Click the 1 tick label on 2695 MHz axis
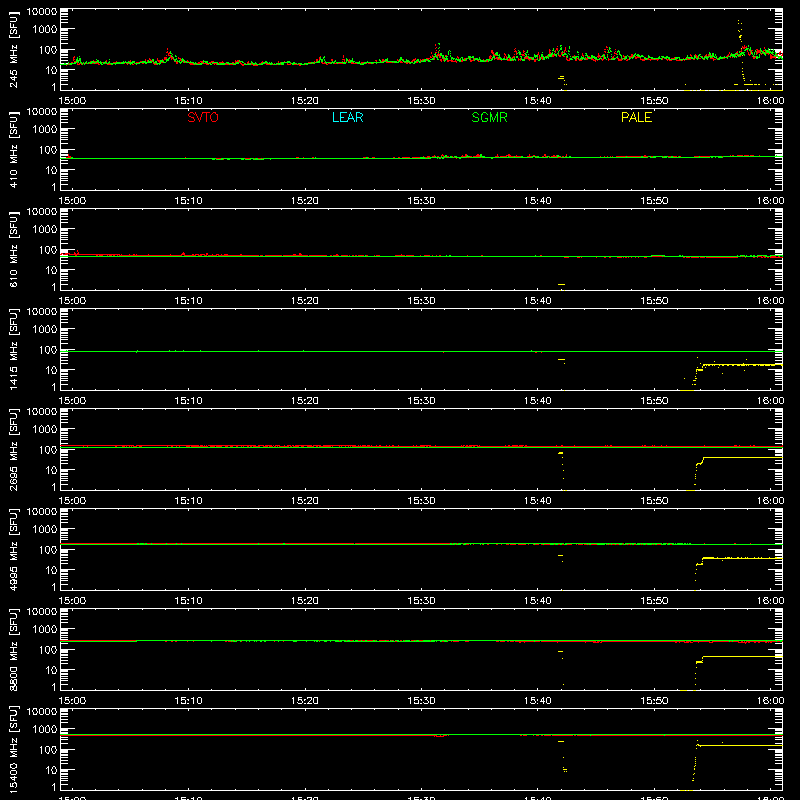Viewport: 800px width, 800px height. [x=54, y=487]
